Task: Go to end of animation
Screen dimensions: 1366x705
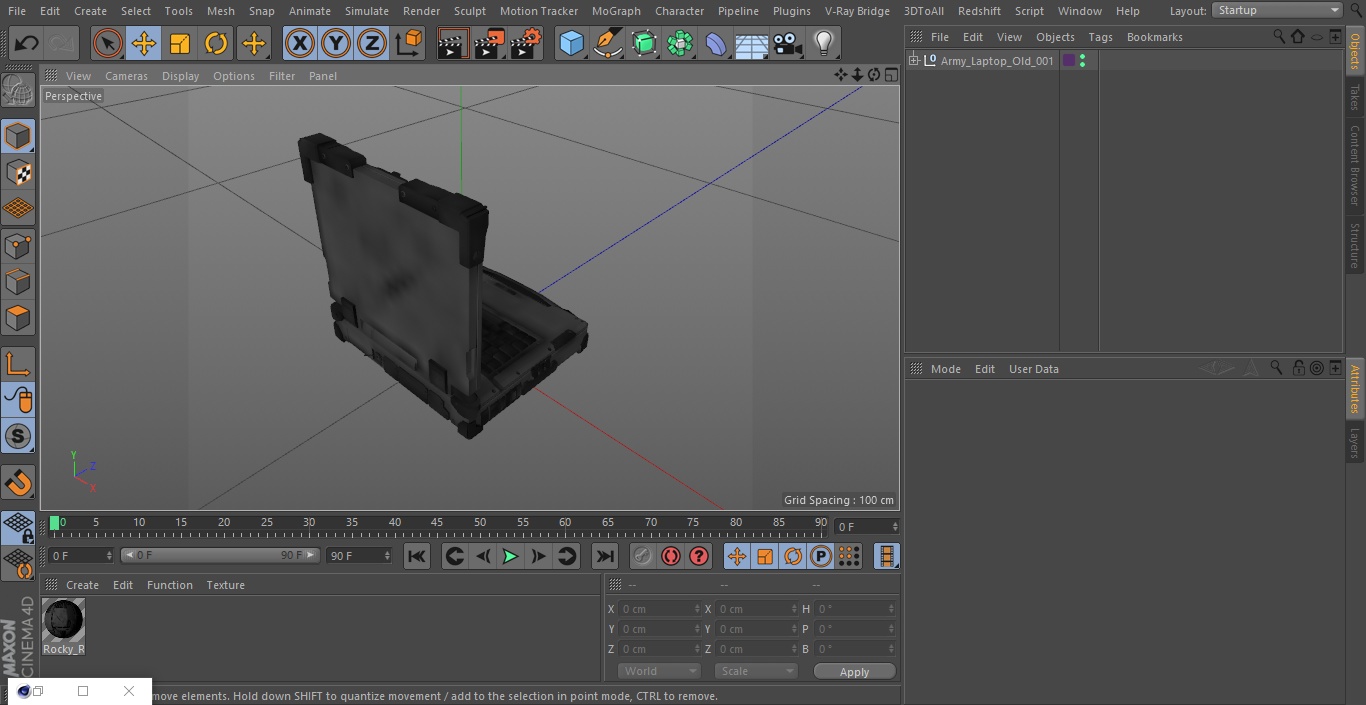Action: click(605, 556)
